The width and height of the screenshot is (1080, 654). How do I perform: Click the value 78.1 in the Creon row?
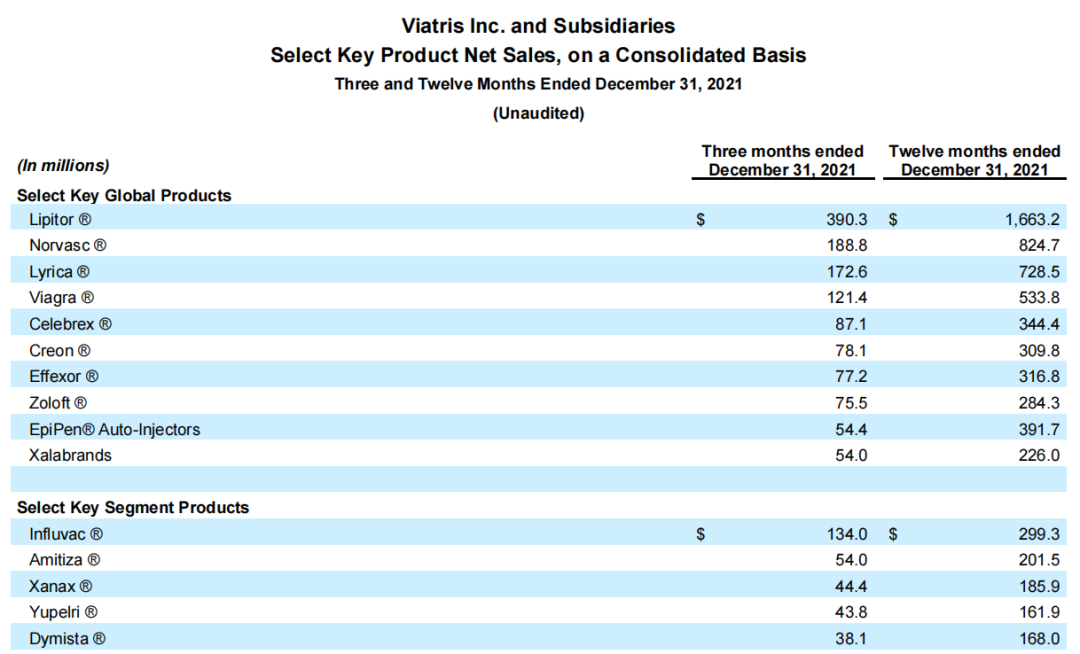click(851, 350)
